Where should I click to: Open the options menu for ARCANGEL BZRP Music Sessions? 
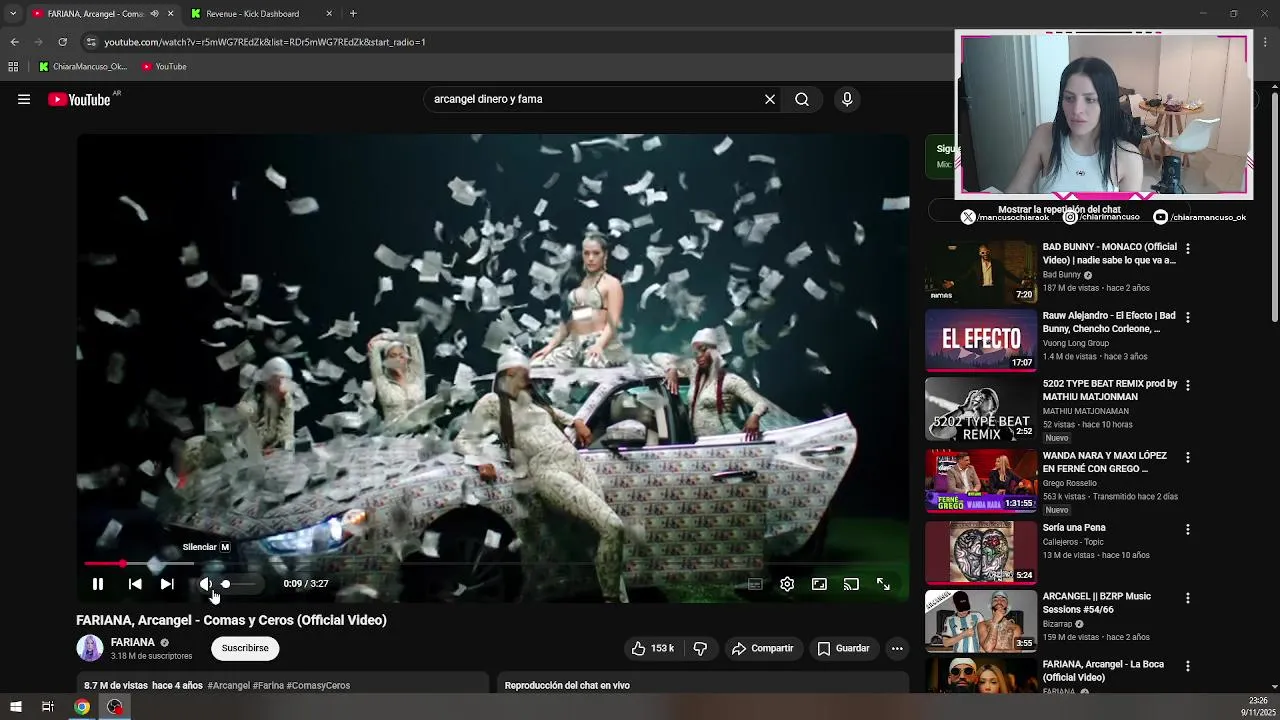[1188, 597]
